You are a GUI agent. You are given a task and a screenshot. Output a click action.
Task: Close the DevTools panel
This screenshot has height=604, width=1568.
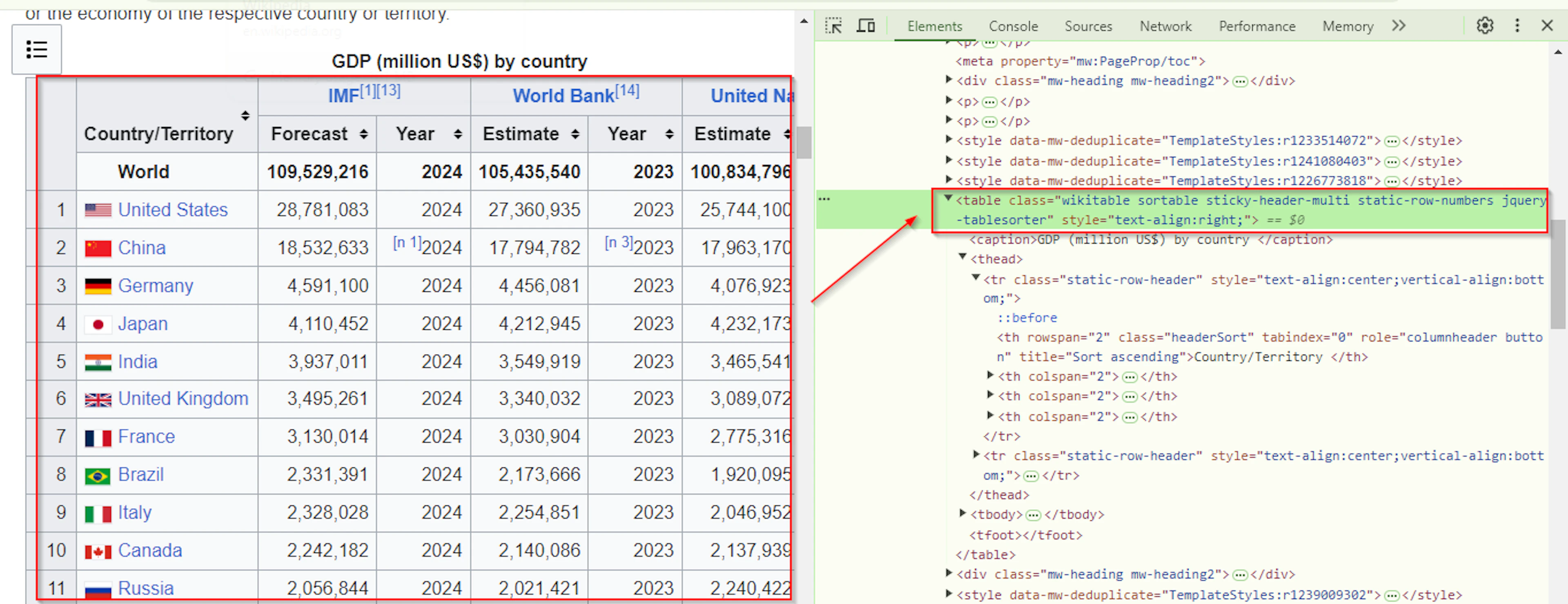point(1547,26)
